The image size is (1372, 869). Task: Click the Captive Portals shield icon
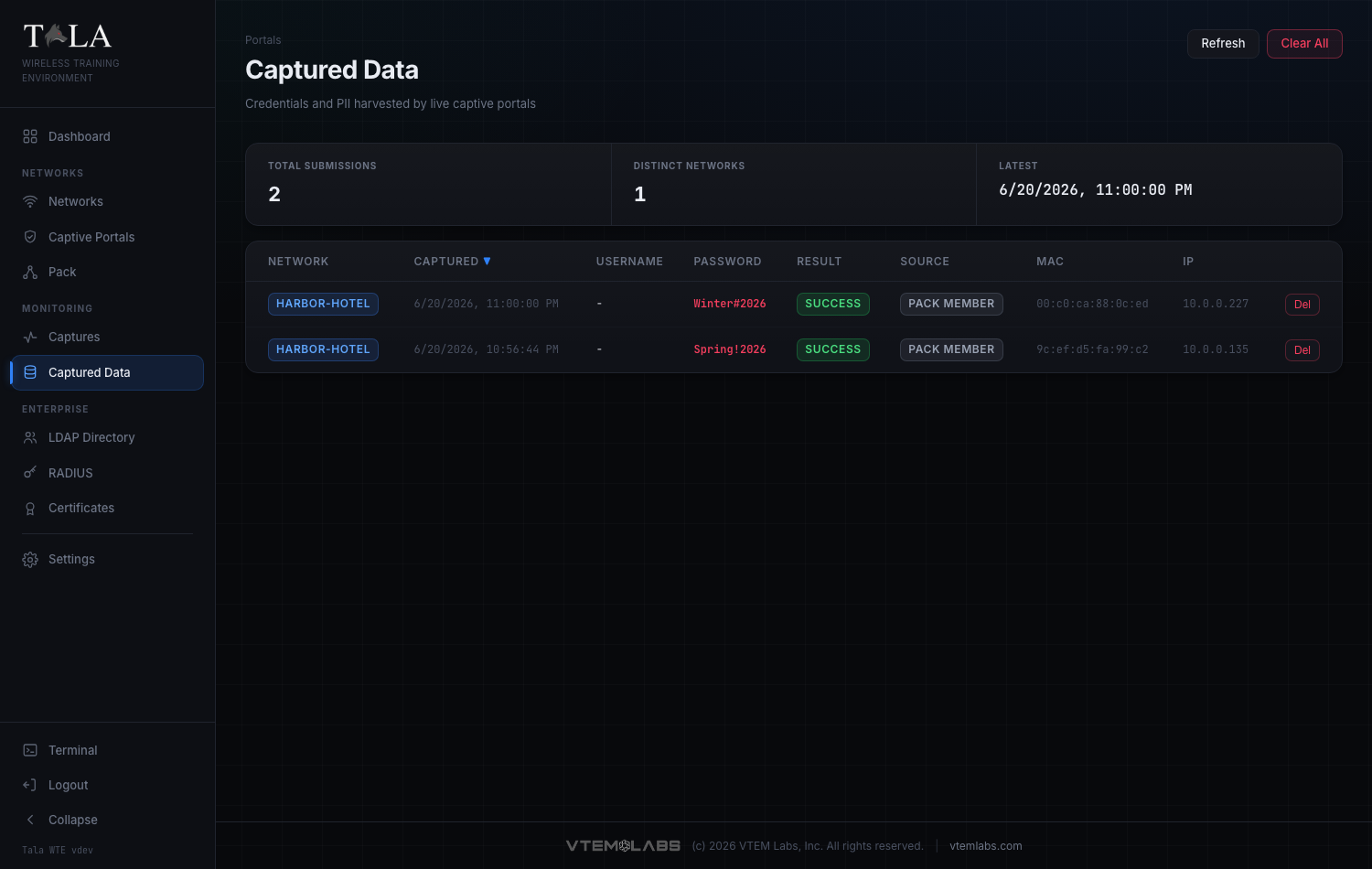click(30, 237)
